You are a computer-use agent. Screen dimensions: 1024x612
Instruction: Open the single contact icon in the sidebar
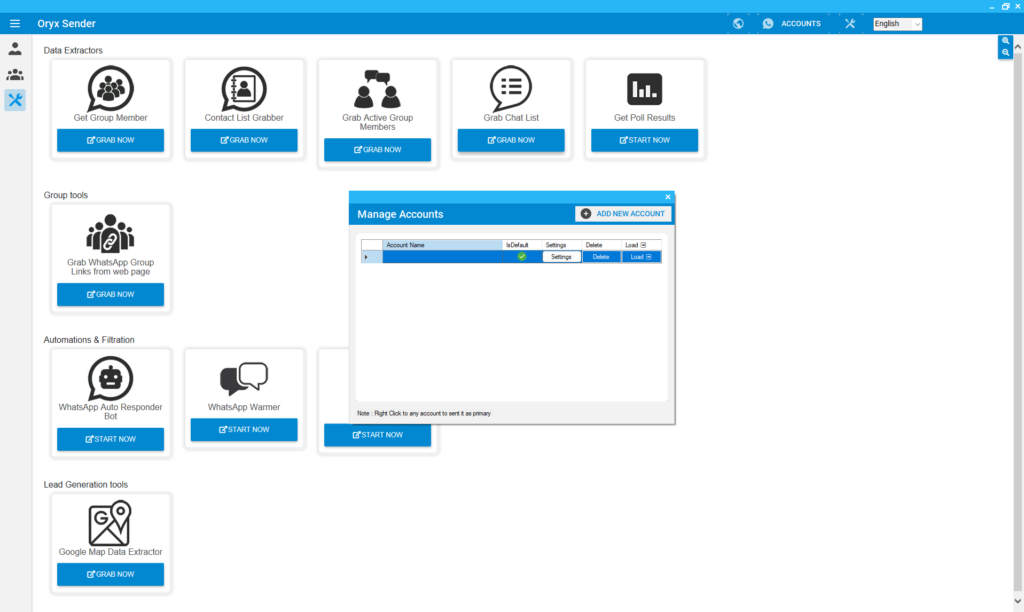click(14, 48)
